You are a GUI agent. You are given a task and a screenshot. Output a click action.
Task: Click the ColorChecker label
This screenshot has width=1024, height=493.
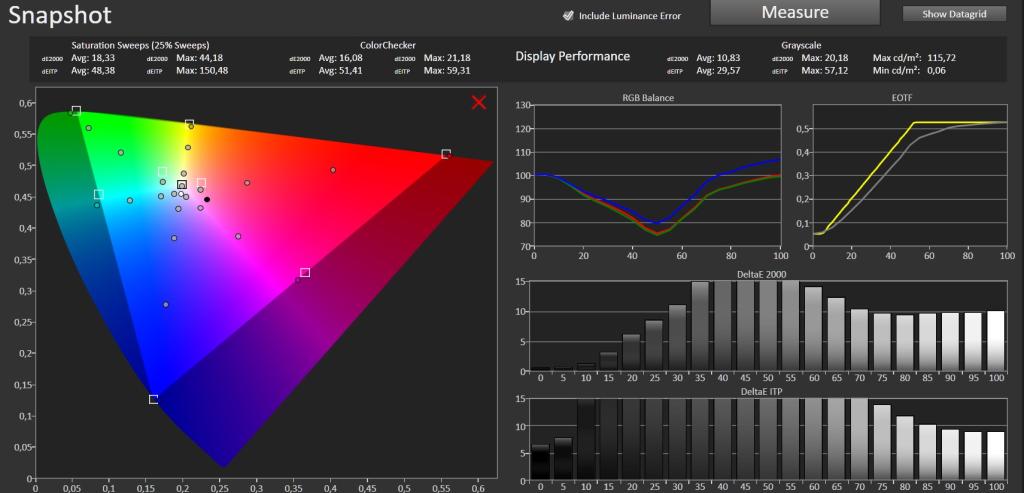click(388, 46)
